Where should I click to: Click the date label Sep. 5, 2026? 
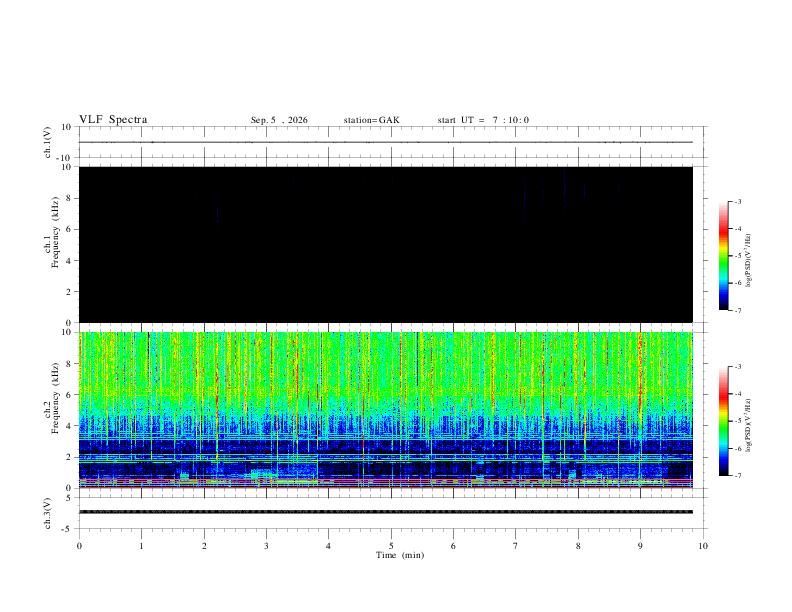coord(279,120)
